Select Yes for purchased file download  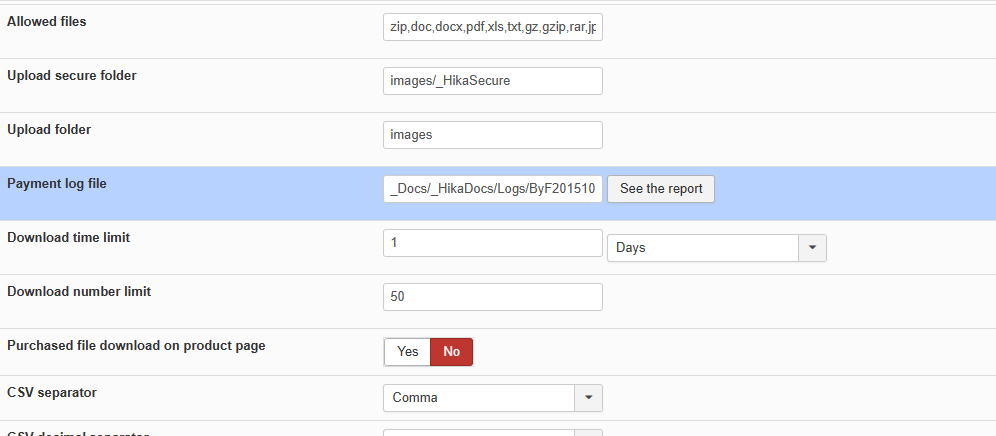[407, 352]
